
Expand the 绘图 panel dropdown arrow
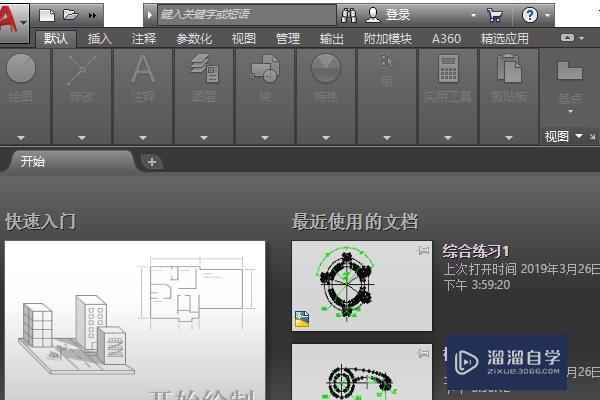click(x=21, y=137)
